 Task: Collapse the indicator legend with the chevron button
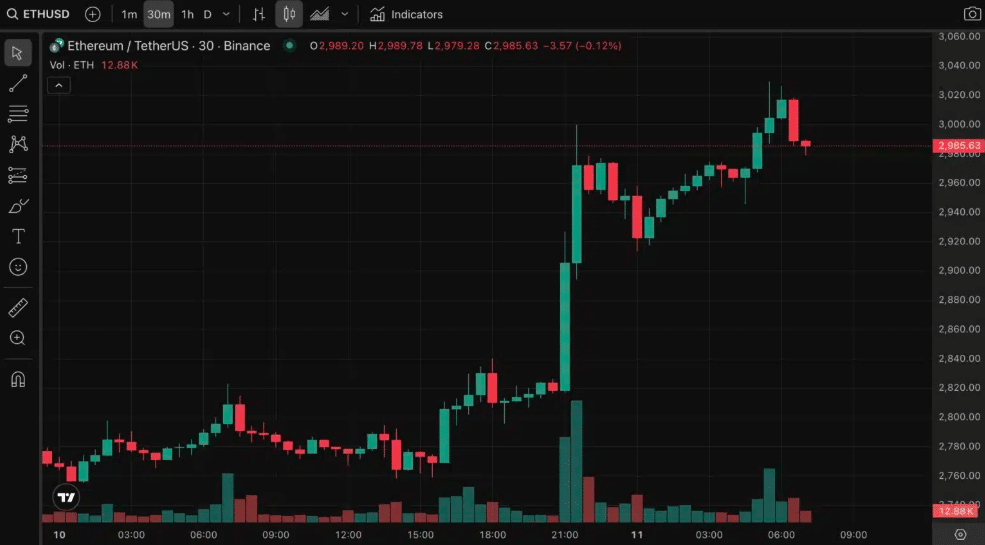[x=58, y=85]
